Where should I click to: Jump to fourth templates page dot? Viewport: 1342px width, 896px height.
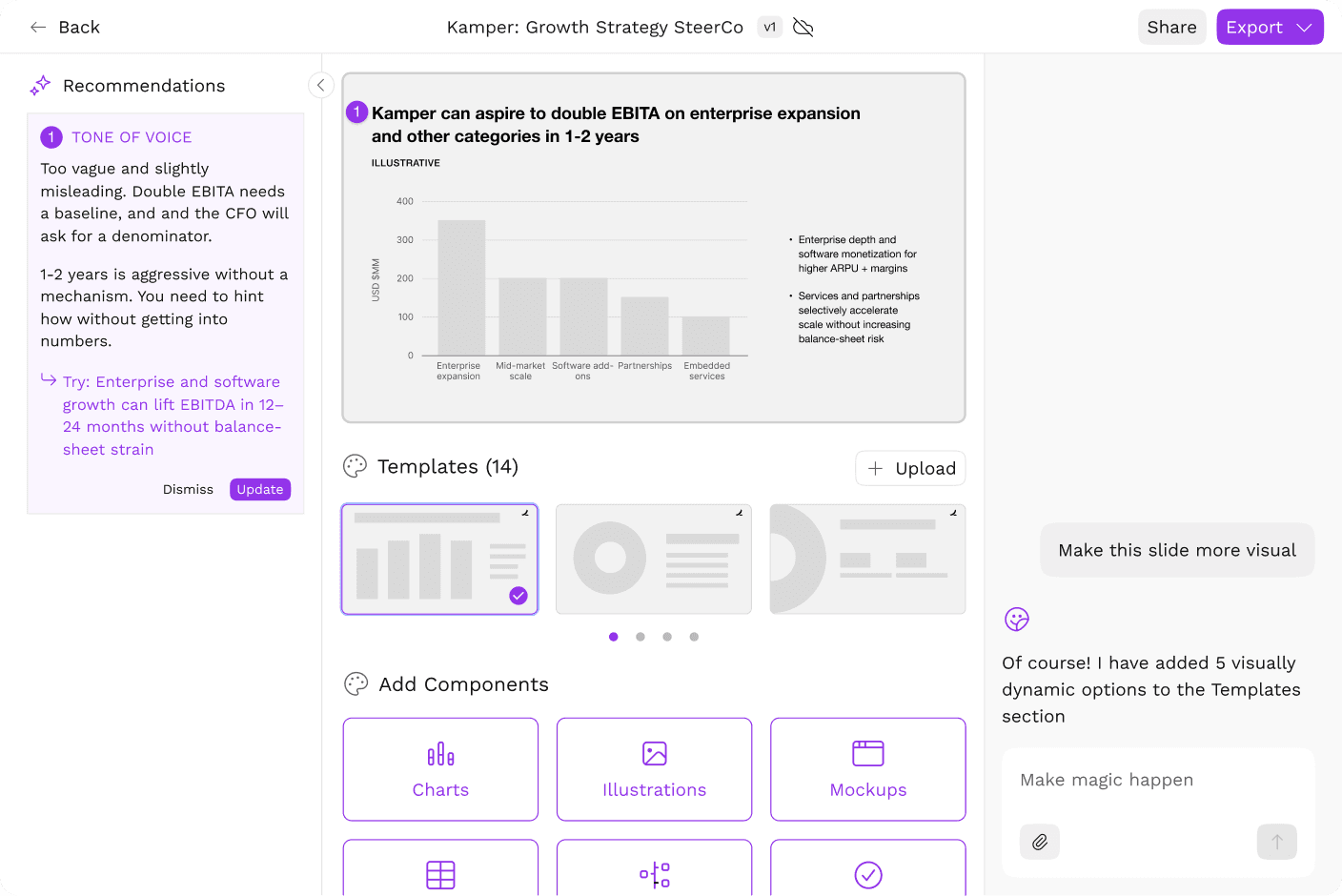694,637
